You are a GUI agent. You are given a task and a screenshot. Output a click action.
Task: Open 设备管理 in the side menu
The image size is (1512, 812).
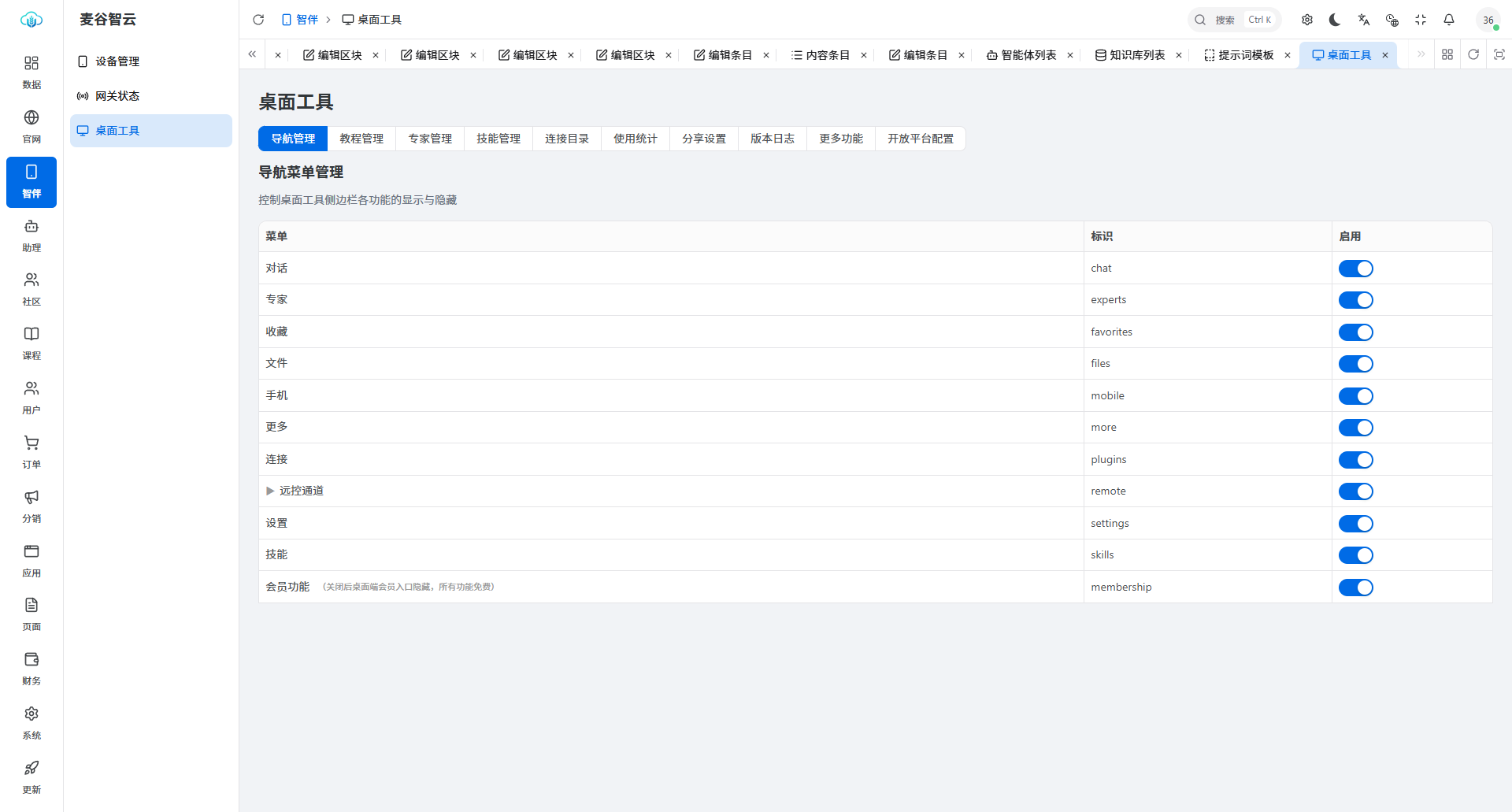[151, 61]
